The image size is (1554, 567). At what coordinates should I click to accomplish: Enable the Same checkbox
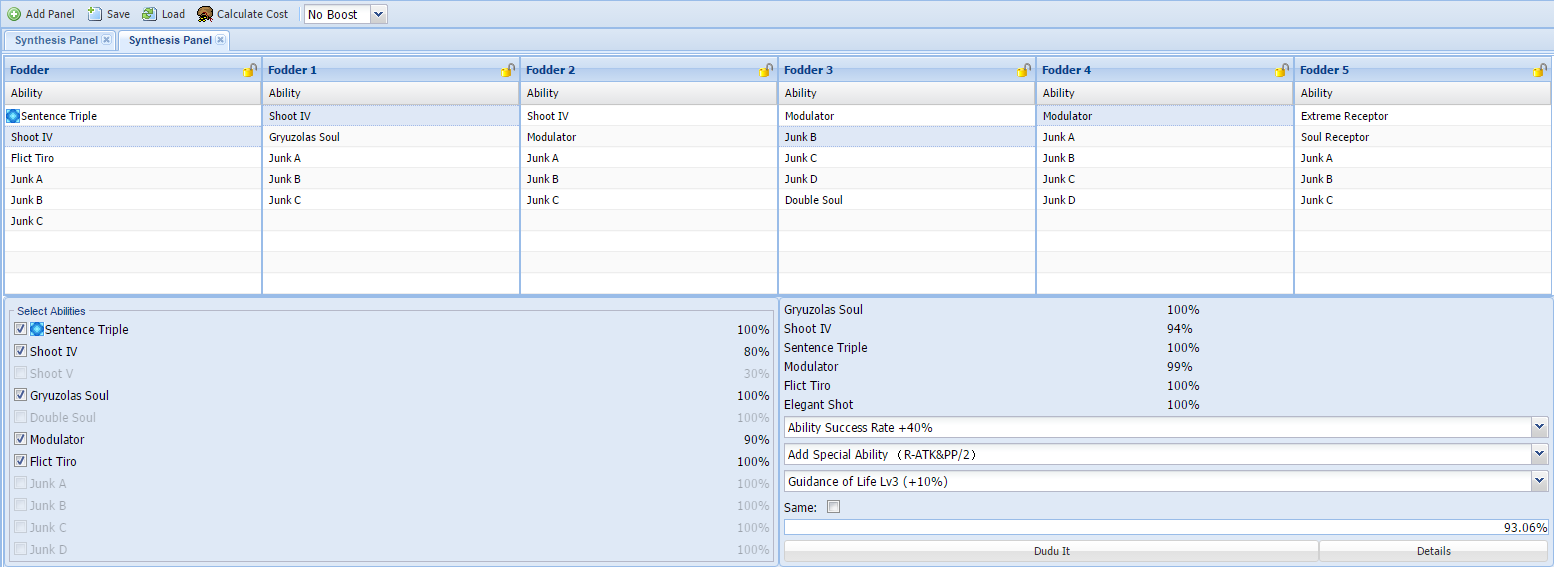(834, 507)
